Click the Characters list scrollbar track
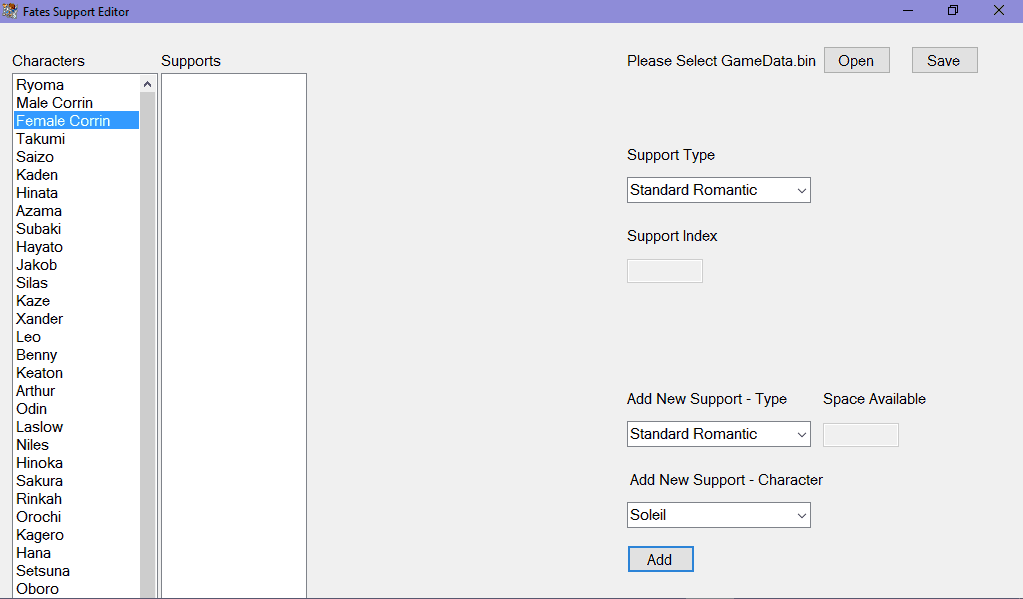The height and width of the screenshot is (599, 1023). click(x=147, y=345)
